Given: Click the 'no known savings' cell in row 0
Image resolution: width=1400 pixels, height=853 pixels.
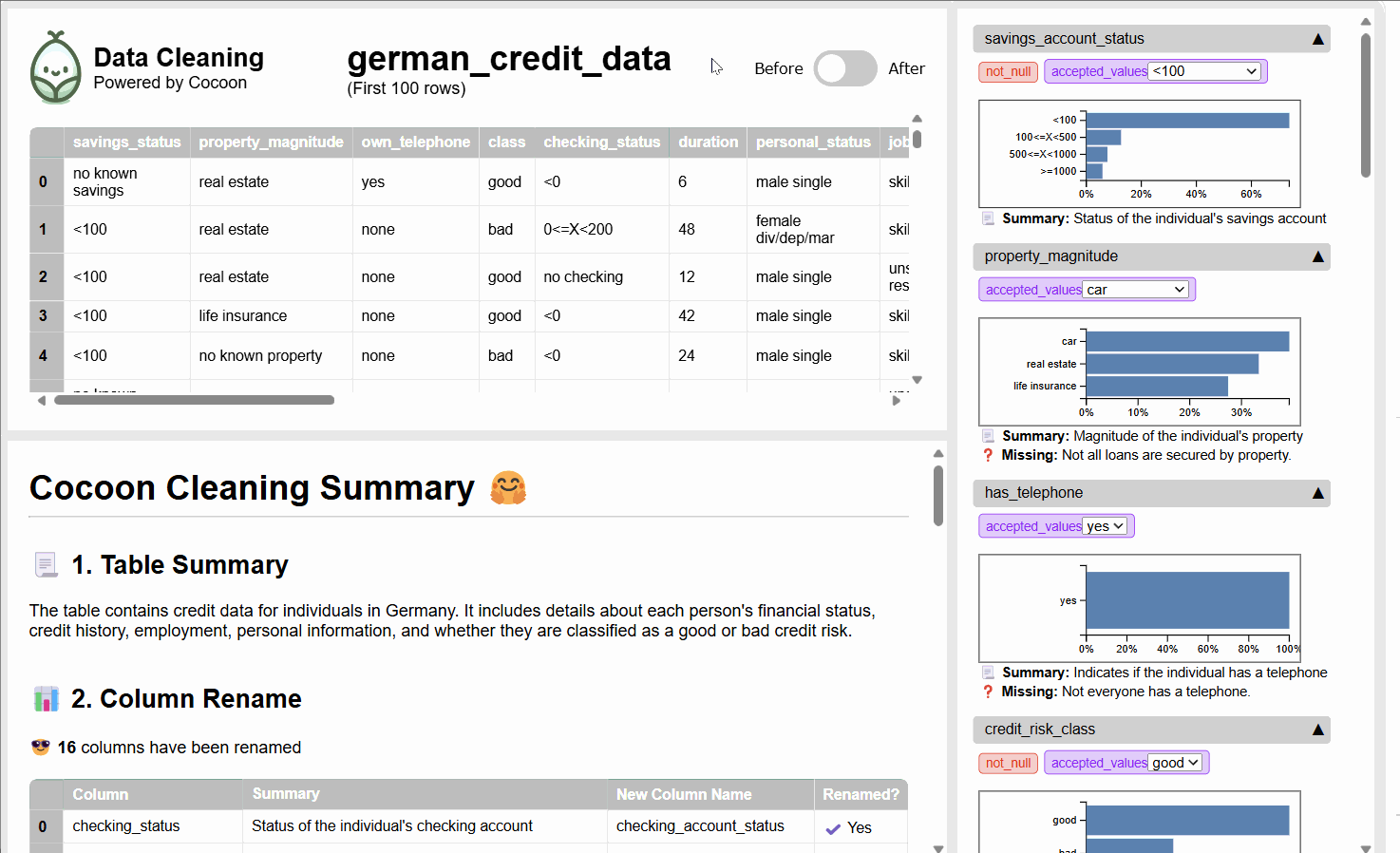Looking at the screenshot, I should [x=126, y=181].
